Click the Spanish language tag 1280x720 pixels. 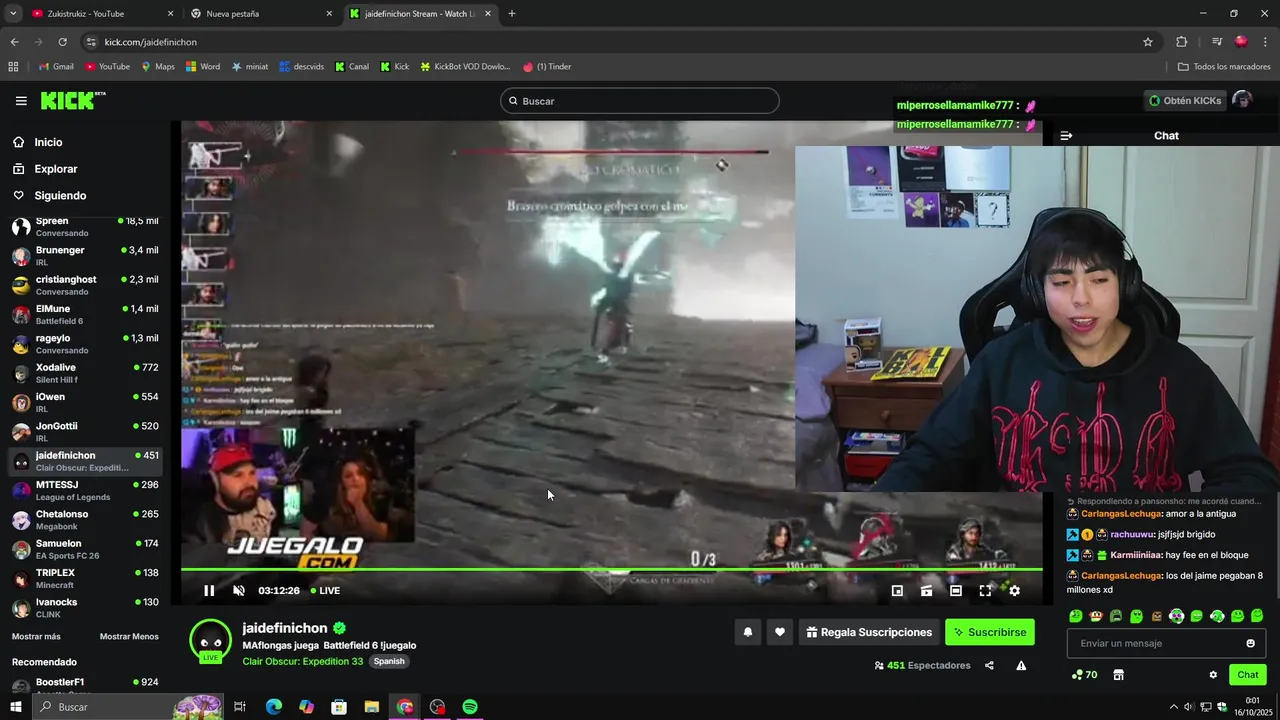pyautogui.click(x=389, y=661)
